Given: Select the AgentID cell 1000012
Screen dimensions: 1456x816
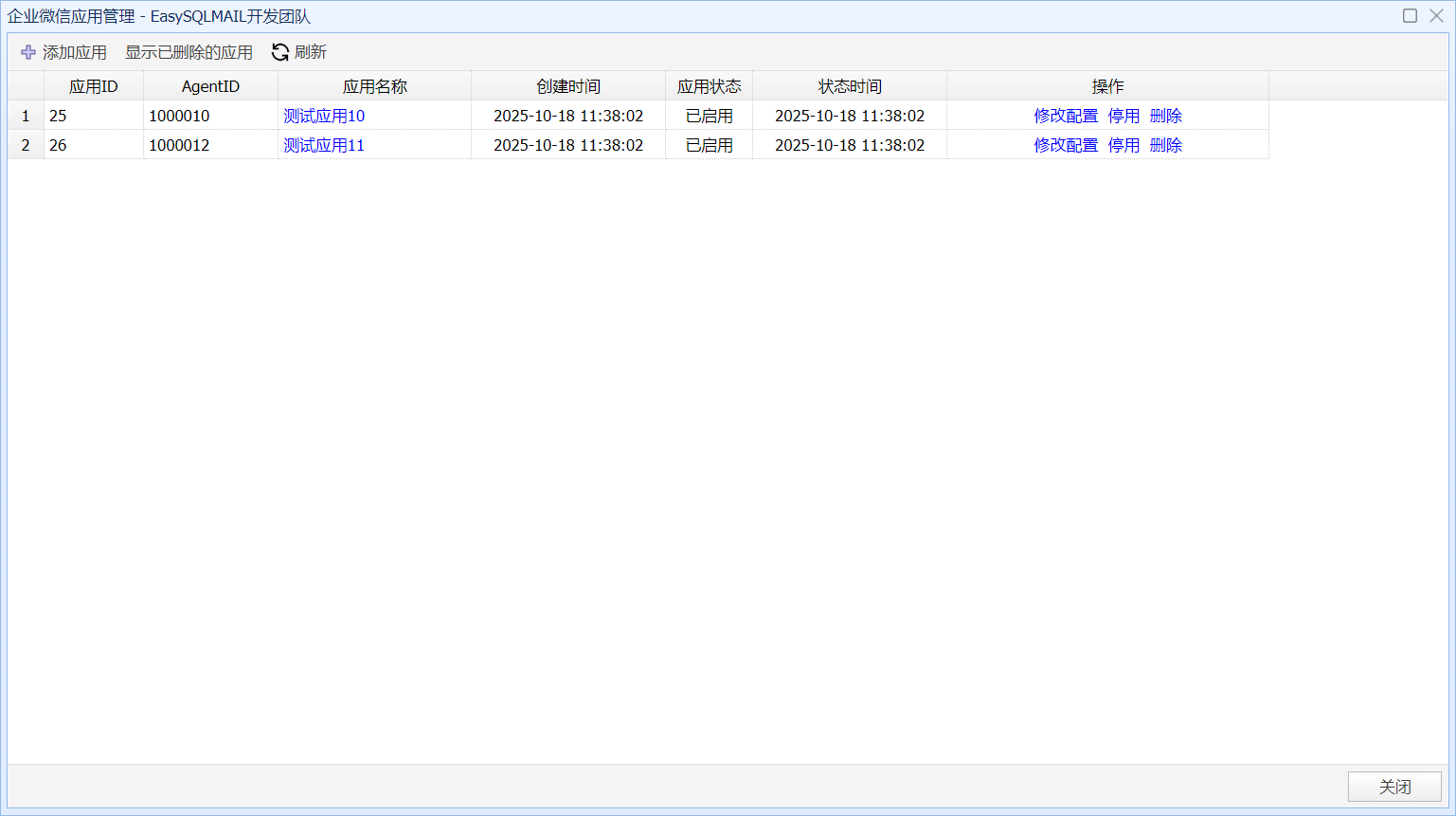Looking at the screenshot, I should pos(179,145).
